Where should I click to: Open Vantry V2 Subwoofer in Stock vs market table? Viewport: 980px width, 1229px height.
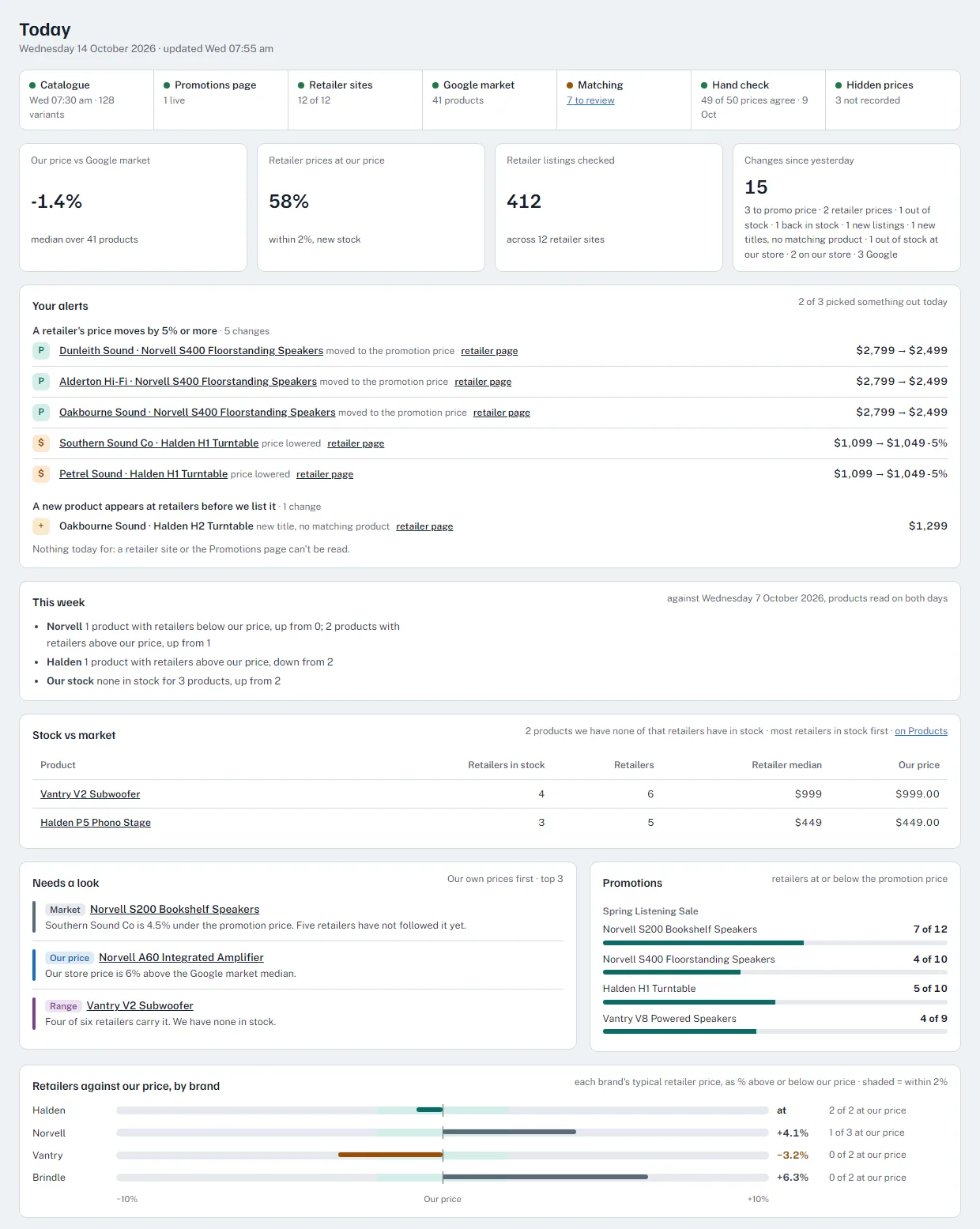[90, 794]
